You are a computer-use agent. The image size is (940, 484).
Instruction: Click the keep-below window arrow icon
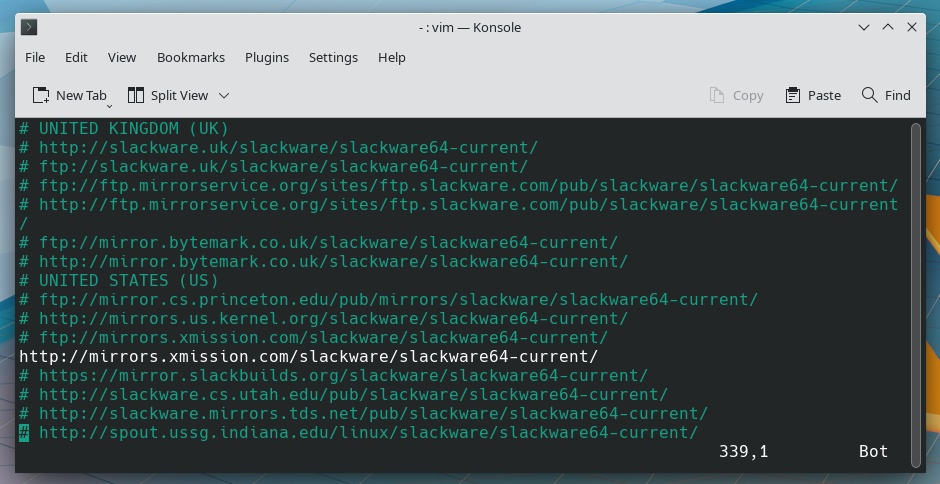point(864,28)
